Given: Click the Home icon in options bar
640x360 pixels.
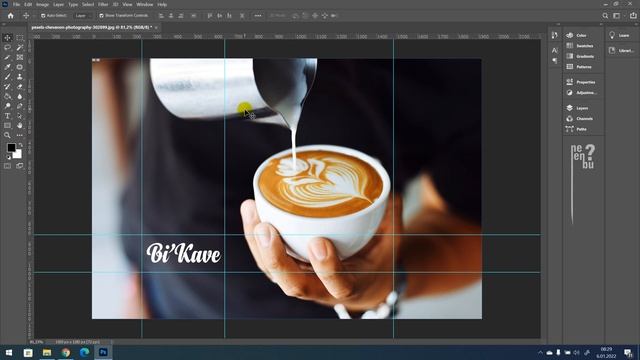Looking at the screenshot, I should (11, 16).
